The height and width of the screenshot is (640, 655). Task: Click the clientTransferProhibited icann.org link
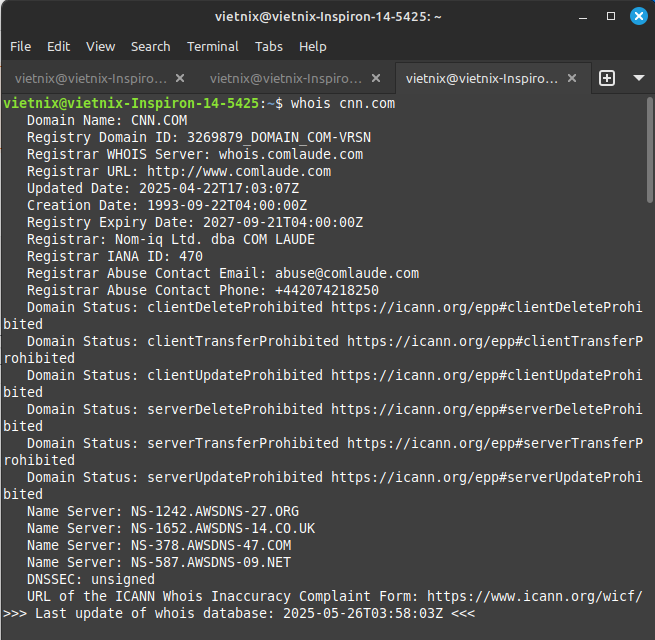pyautogui.click(x=495, y=341)
